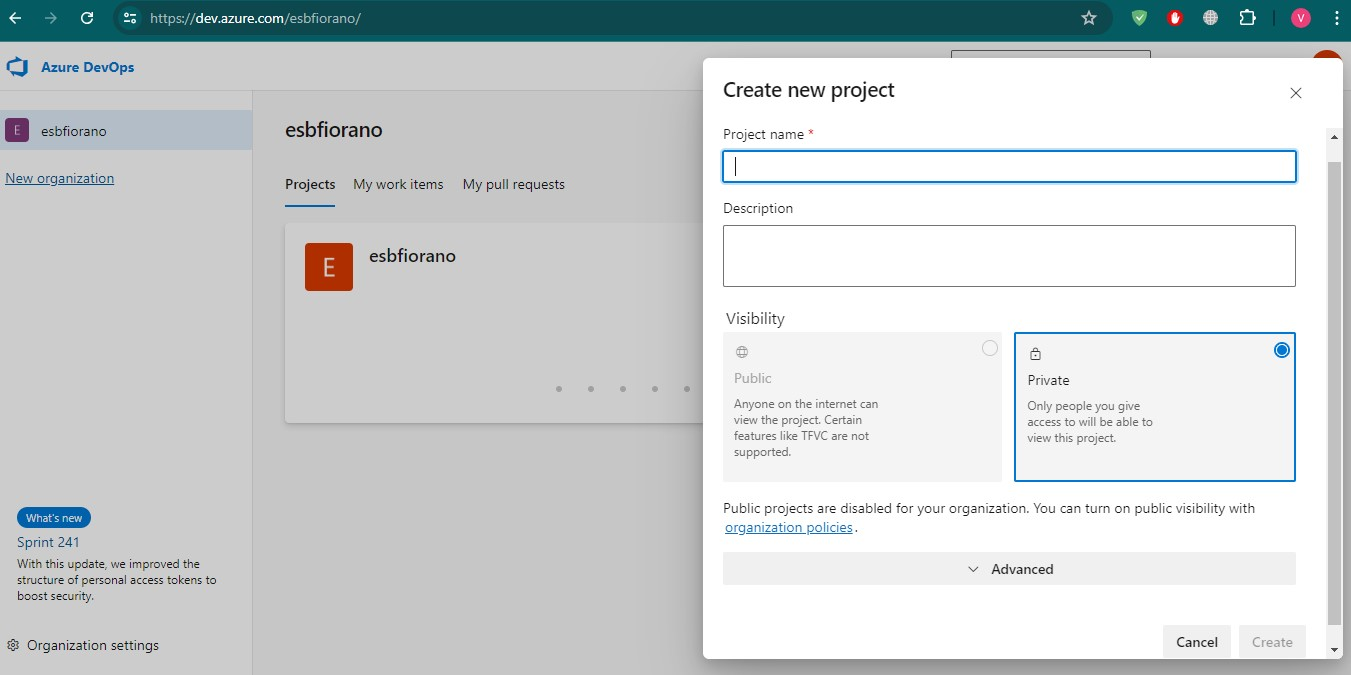
Task: Click the gear icon for Organization settings
Action: tap(14, 645)
